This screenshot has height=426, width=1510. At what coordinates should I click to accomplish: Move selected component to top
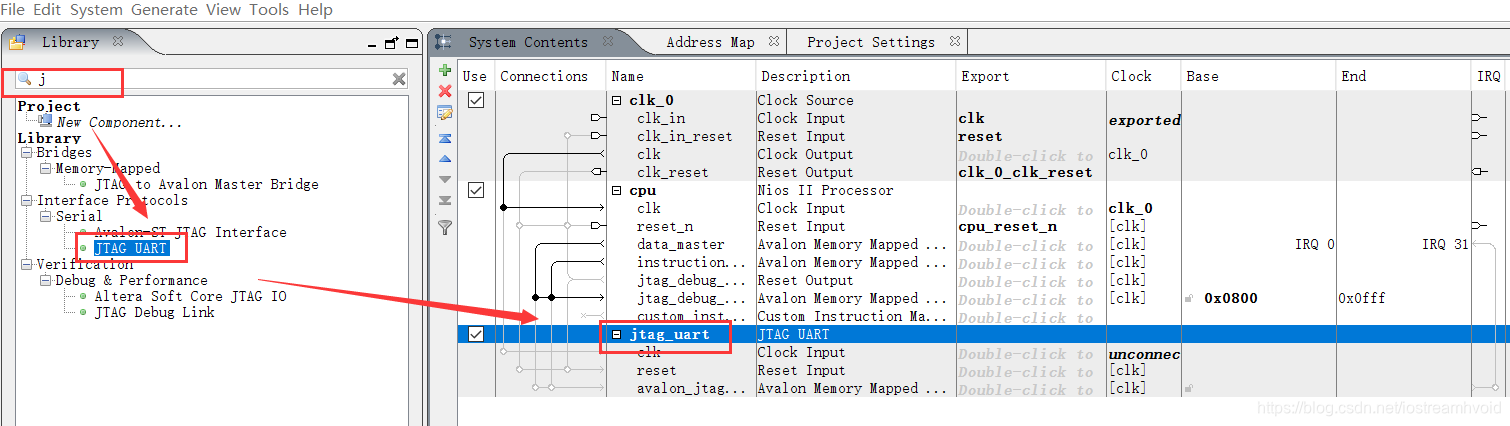(x=445, y=138)
